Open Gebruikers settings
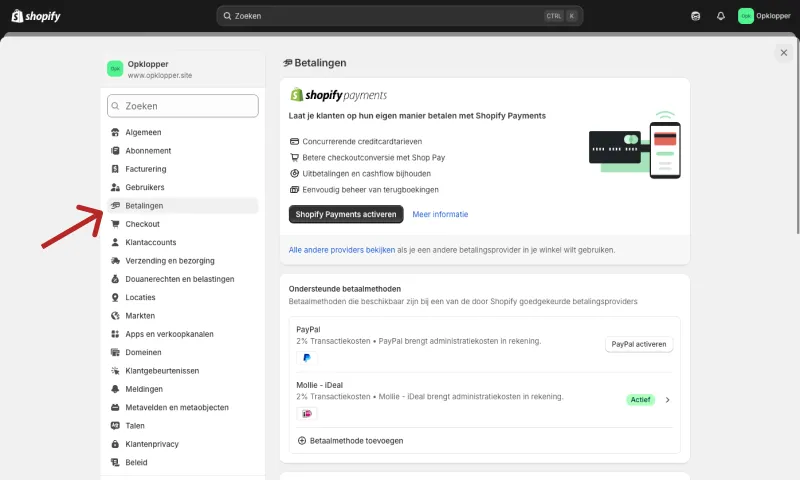This screenshot has height=480, width=800. click(183, 187)
